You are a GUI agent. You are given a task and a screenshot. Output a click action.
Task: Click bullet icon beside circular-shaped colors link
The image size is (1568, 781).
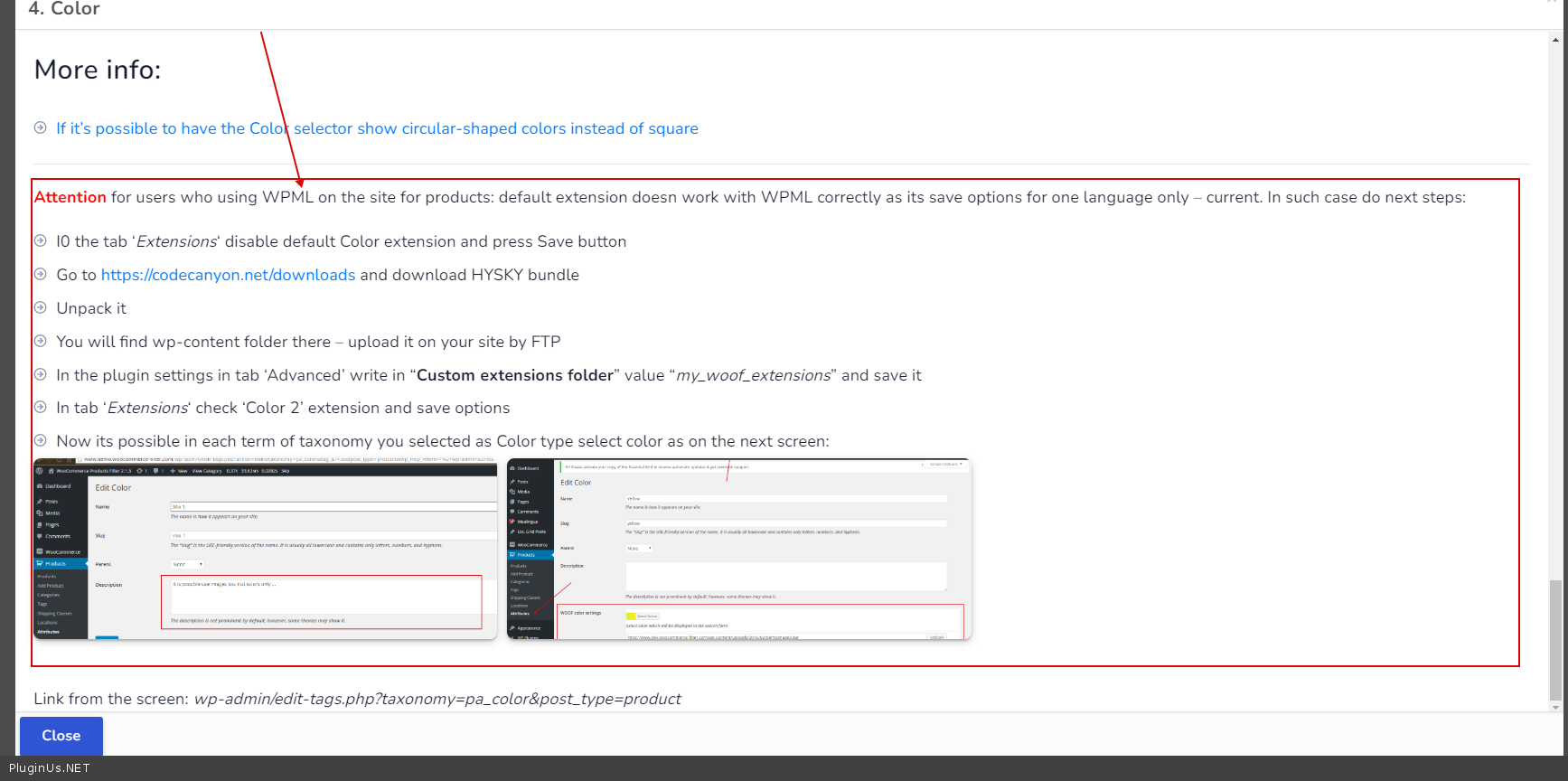(x=40, y=127)
